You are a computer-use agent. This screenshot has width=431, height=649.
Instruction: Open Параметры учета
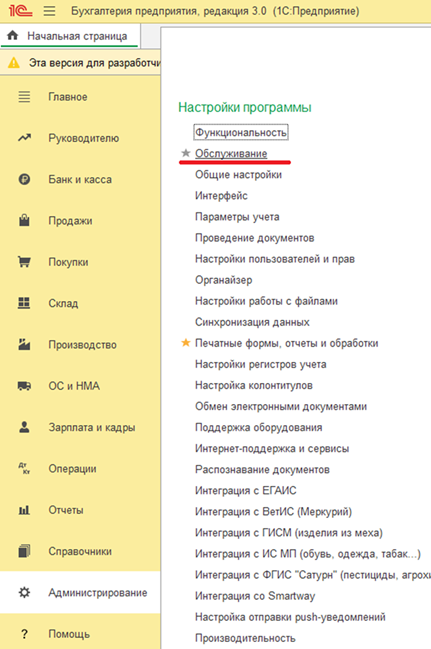tap(237, 217)
